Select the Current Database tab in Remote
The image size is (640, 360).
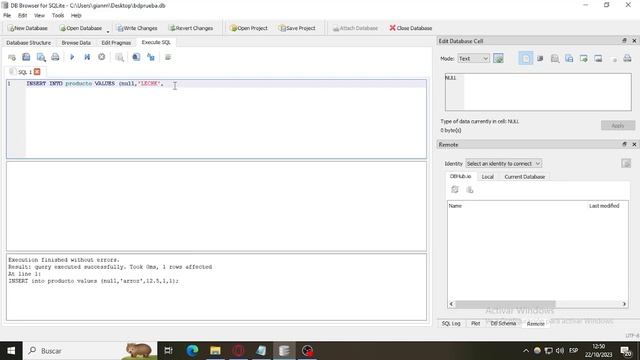[x=524, y=177]
